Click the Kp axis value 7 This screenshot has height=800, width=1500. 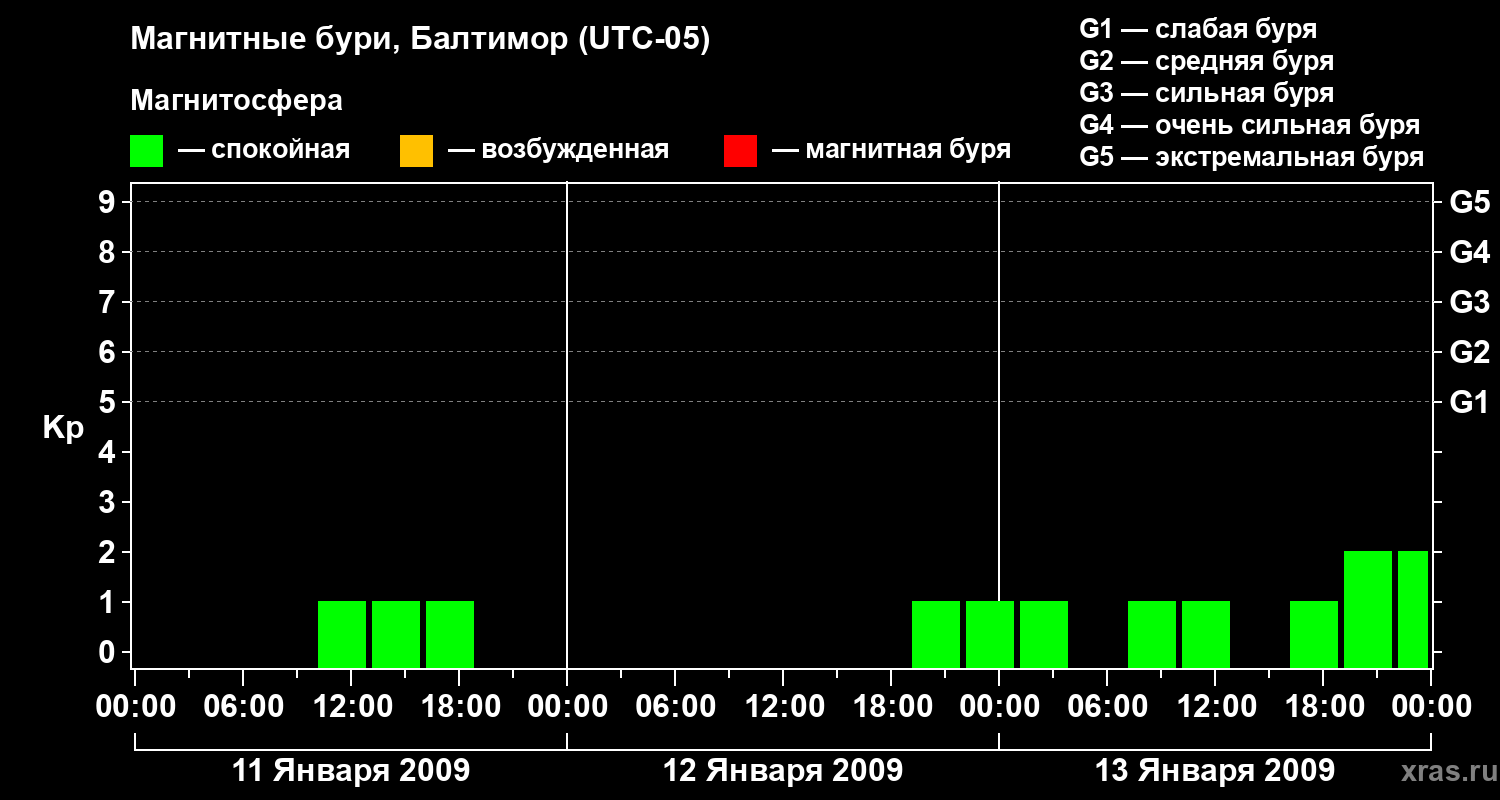[108, 302]
